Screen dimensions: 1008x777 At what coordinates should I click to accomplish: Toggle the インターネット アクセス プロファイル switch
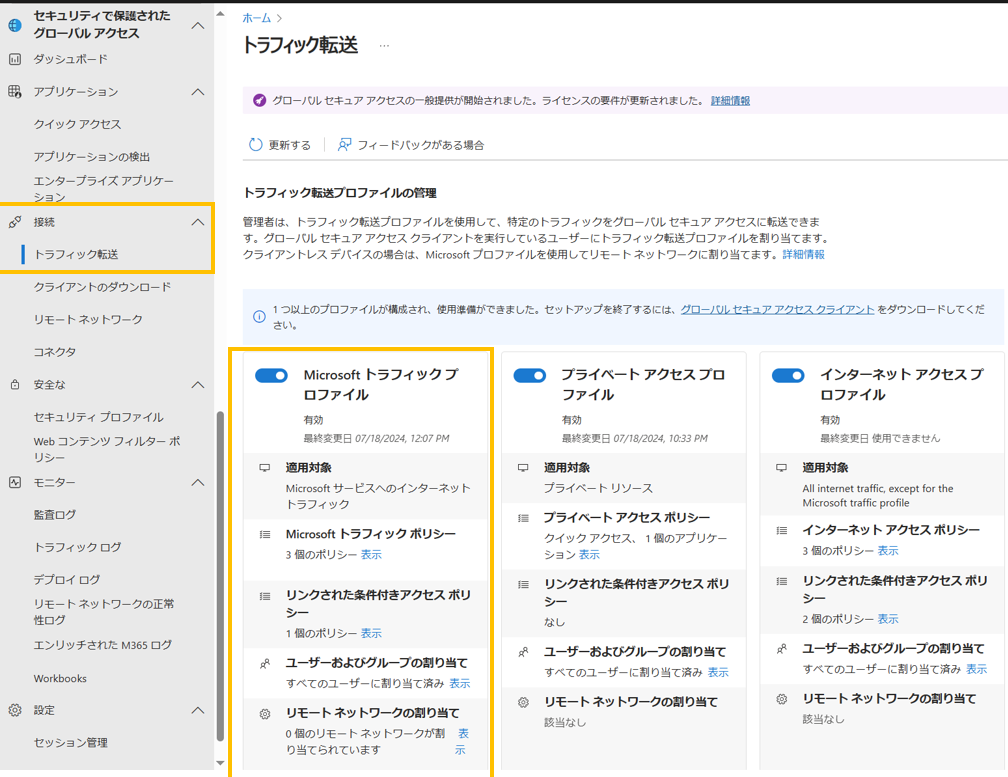(x=788, y=375)
